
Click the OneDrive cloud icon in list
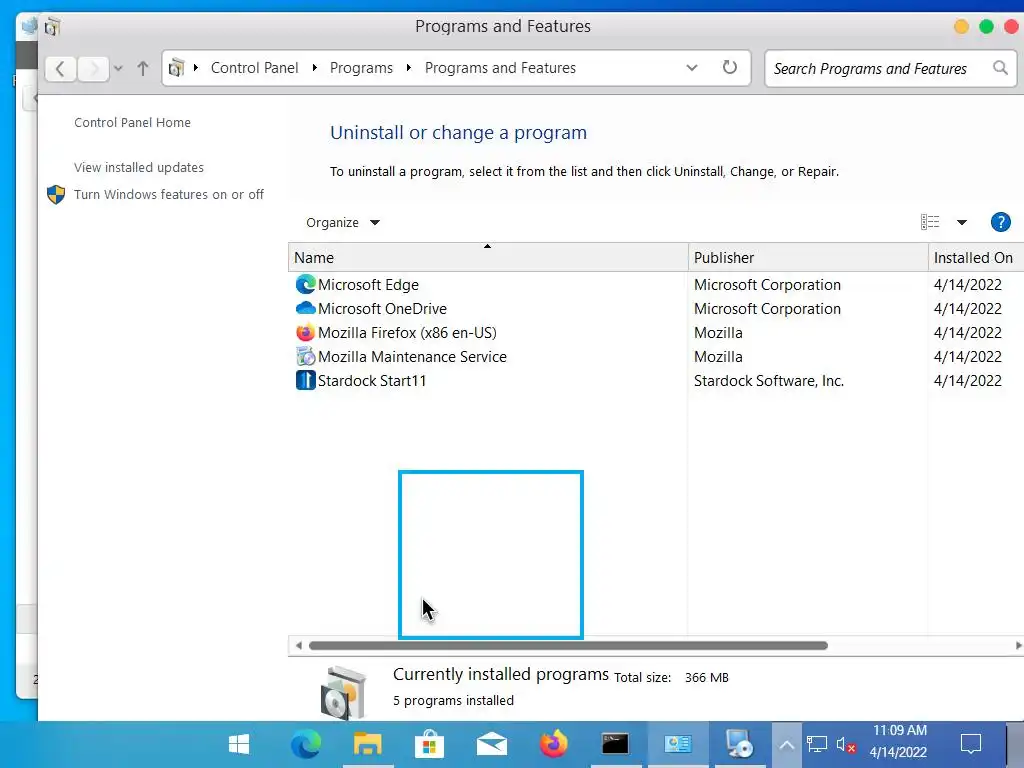coord(305,308)
